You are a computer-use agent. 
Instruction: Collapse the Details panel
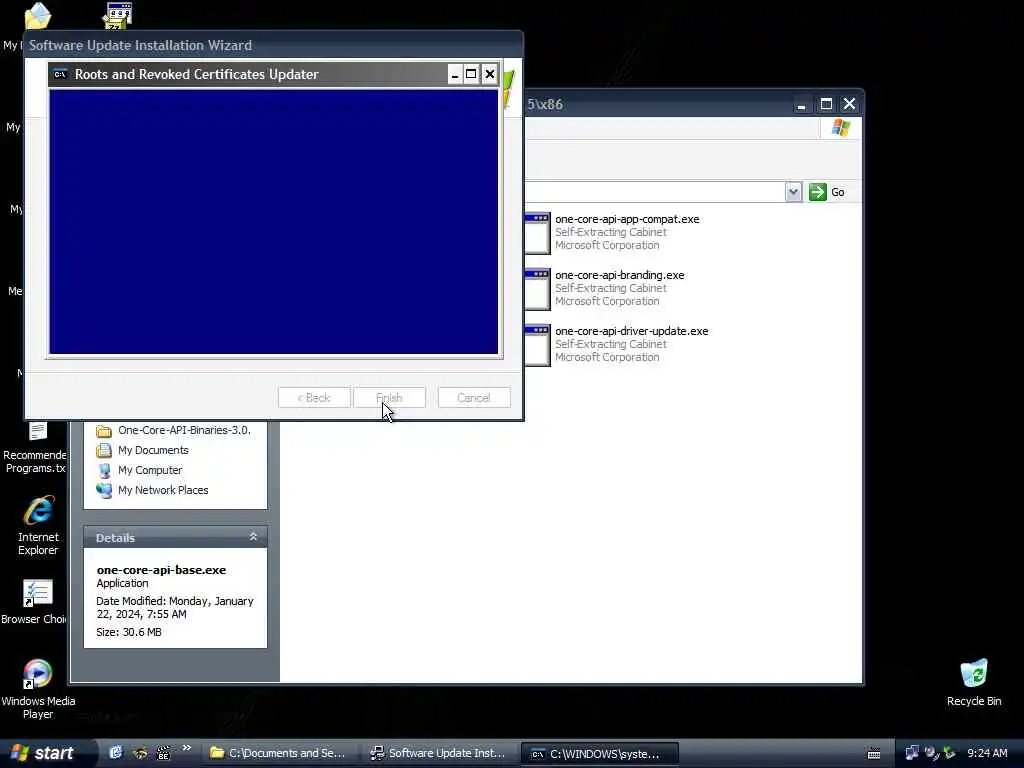click(x=253, y=537)
